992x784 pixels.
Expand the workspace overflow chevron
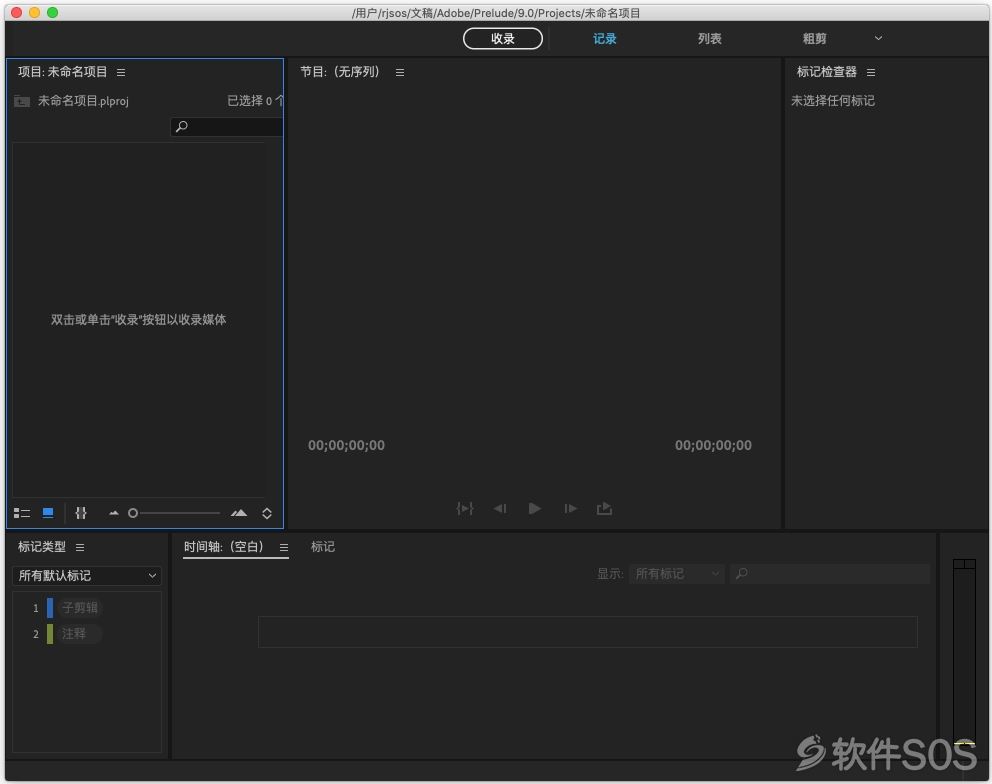[x=878, y=38]
